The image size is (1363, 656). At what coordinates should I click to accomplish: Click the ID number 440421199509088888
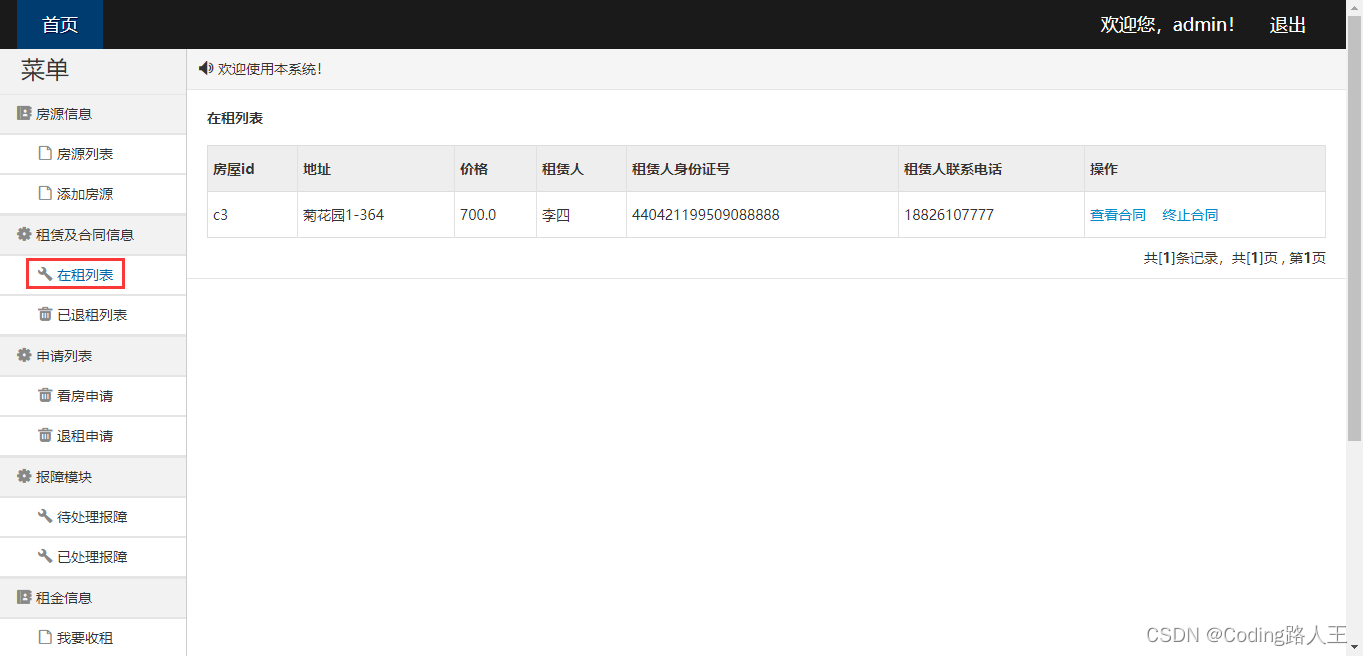pyautogui.click(x=706, y=215)
